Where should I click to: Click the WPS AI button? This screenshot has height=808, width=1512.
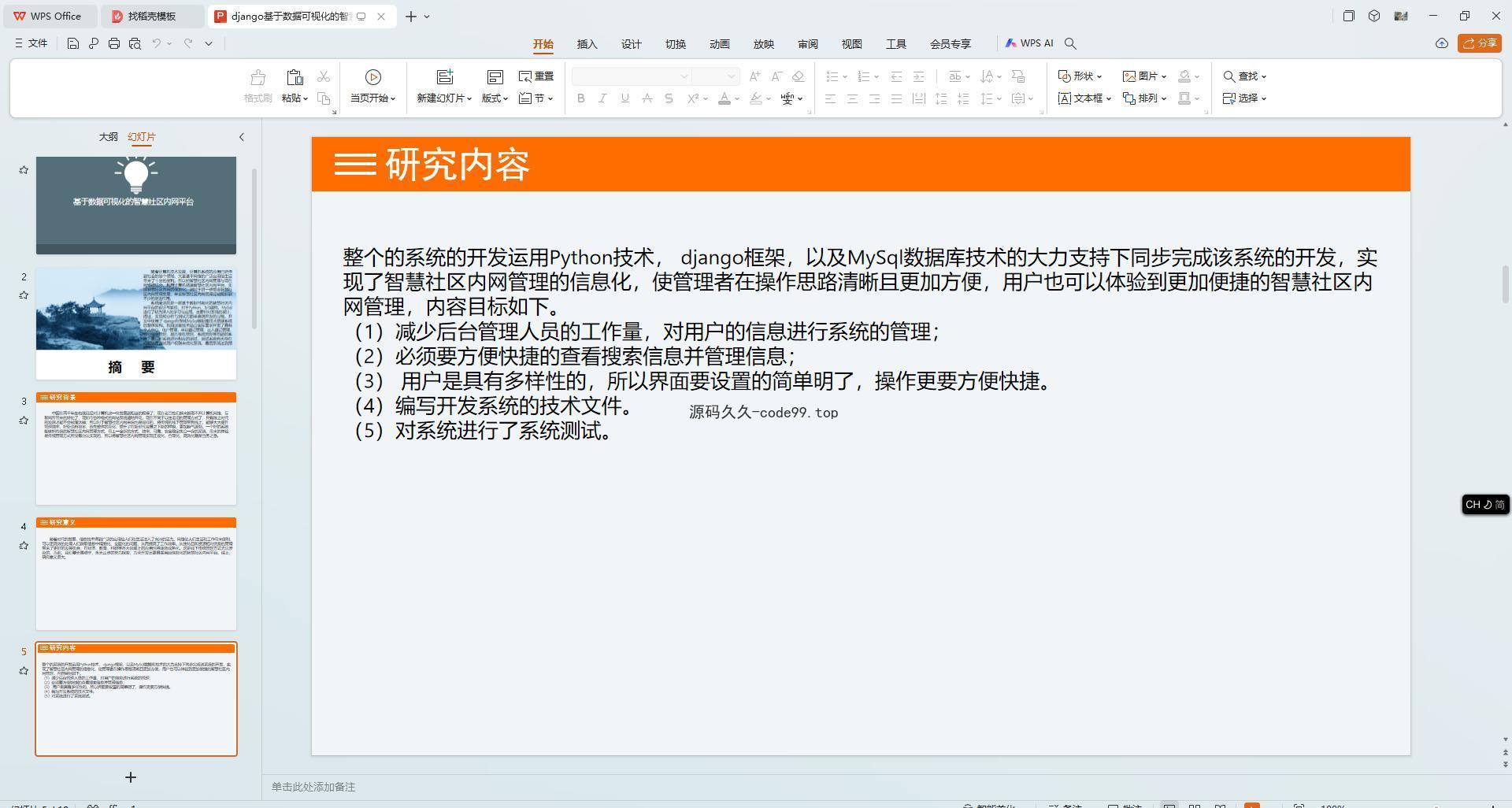click(1028, 43)
